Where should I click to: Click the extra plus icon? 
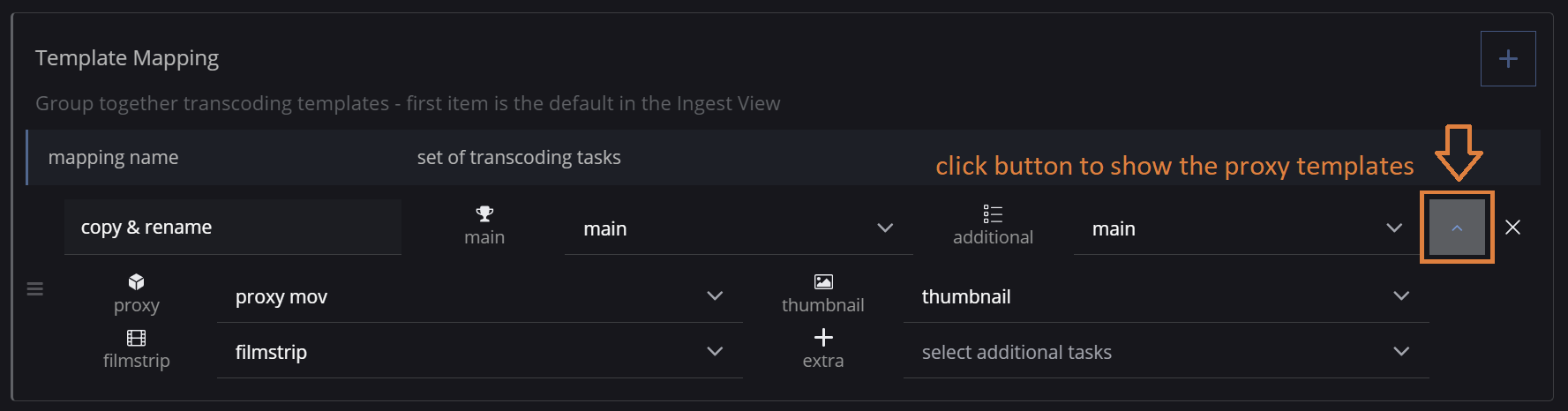[823, 337]
